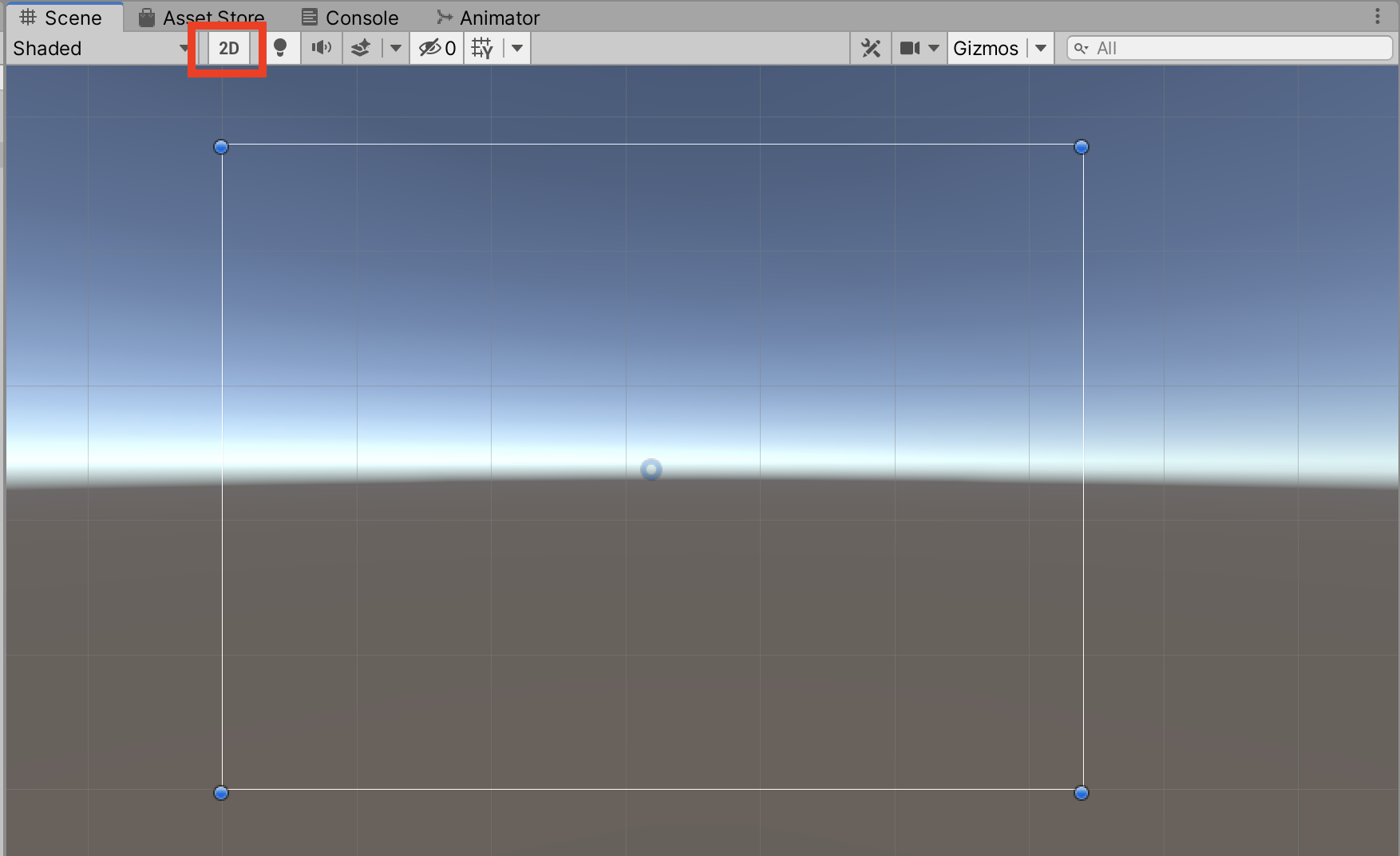Open the effects dropdown arrow

[x=395, y=49]
